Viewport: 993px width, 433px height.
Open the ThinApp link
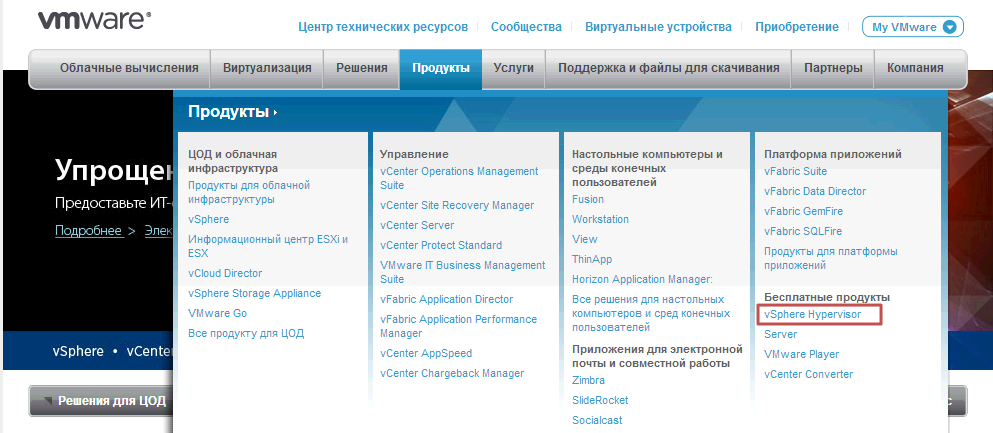tap(592, 260)
